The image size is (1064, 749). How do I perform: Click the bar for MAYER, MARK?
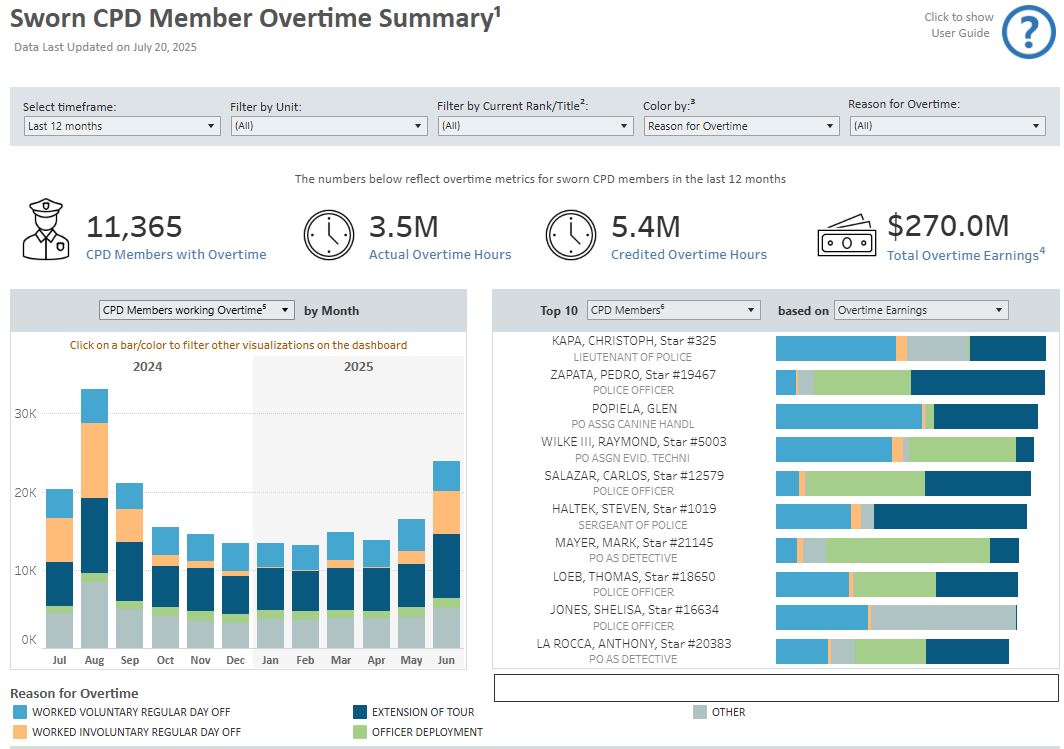pyautogui.click(x=897, y=550)
